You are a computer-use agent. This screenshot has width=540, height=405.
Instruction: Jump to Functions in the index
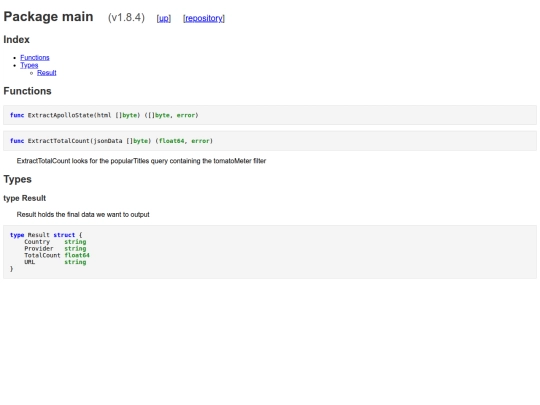pyautogui.click(x=35, y=58)
